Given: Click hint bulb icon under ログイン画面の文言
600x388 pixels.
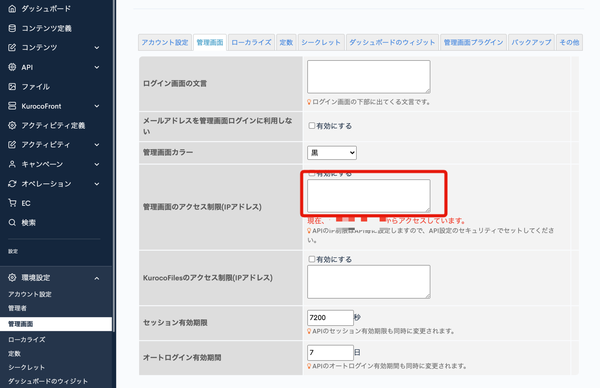Looking at the screenshot, I should click(309, 102).
